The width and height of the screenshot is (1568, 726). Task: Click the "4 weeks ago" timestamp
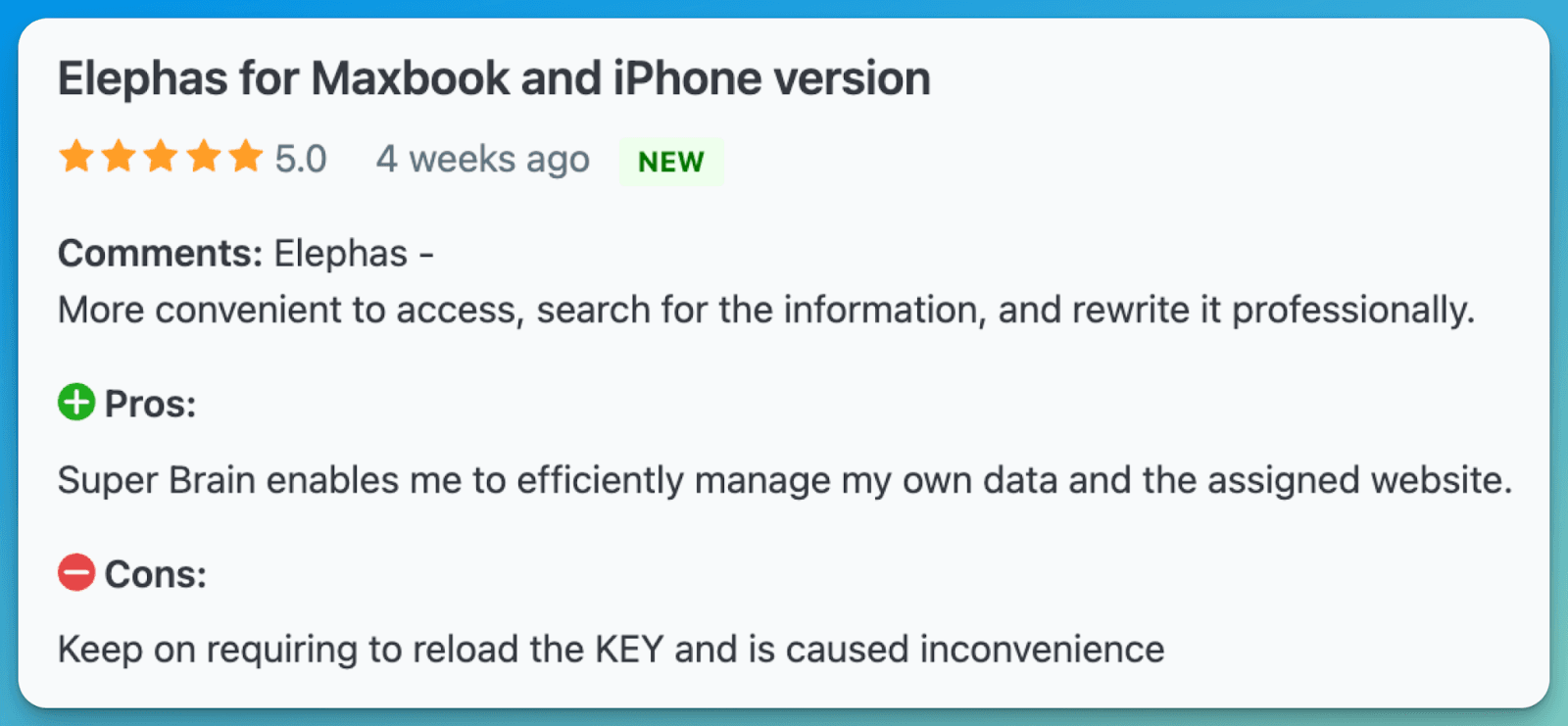click(x=483, y=159)
